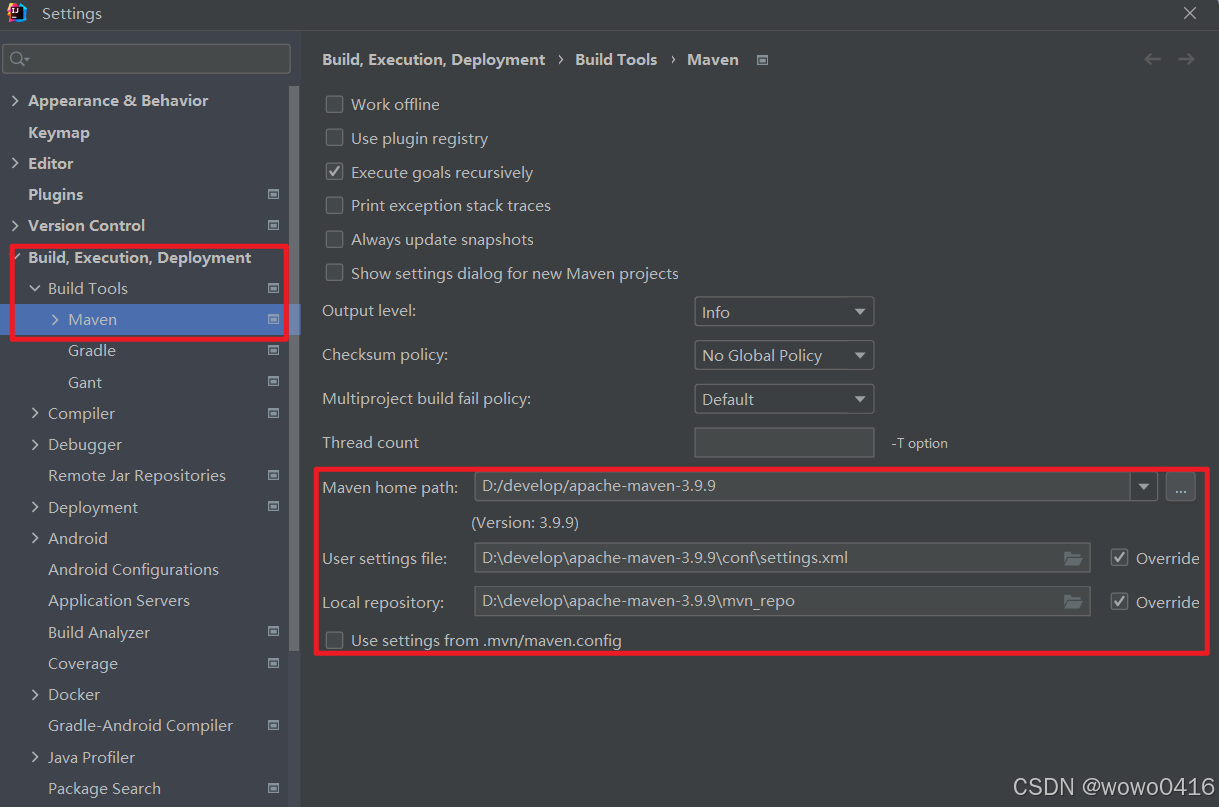Click the breadcrumb project icon after Maven

tap(762, 60)
